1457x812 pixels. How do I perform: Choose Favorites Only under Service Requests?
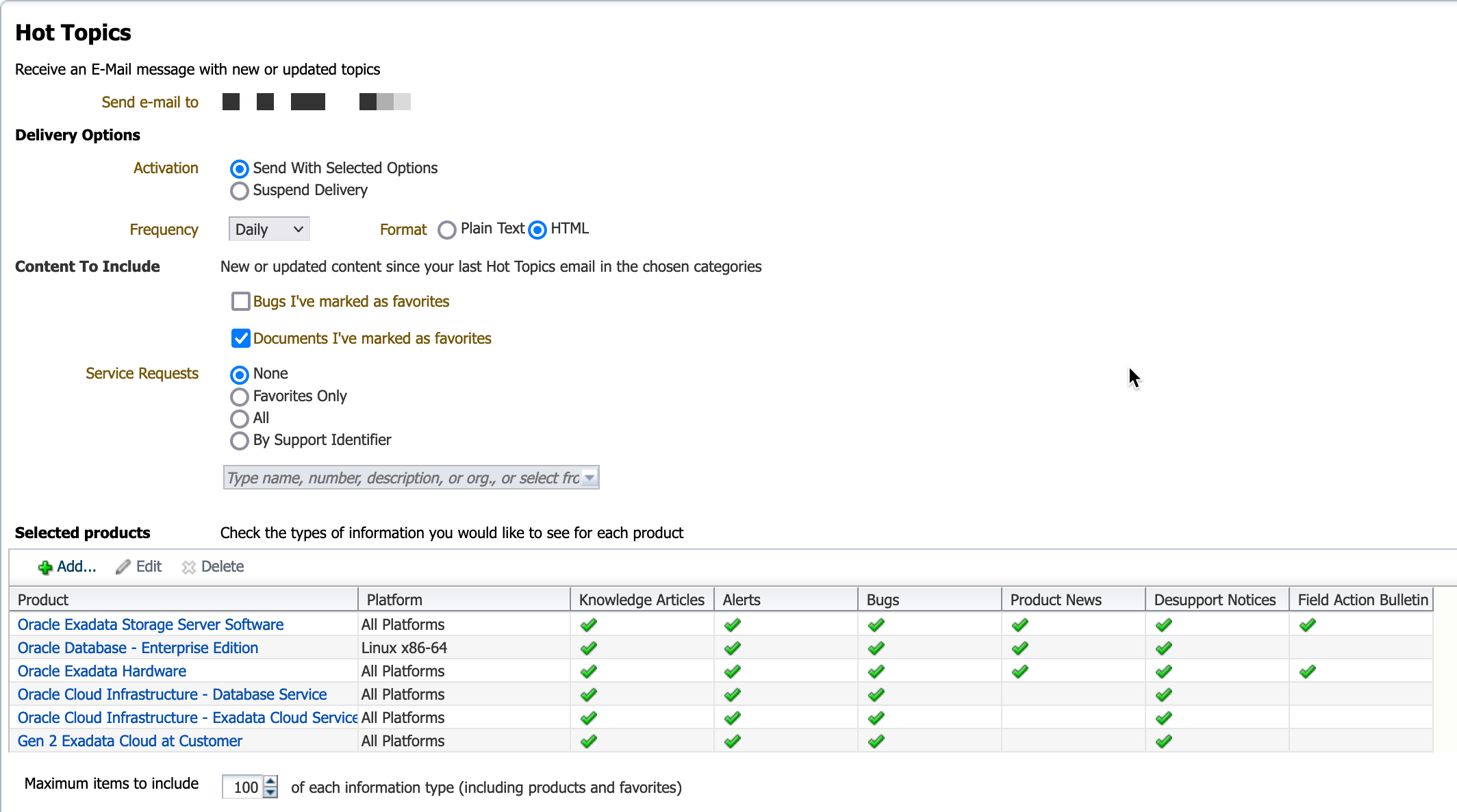pos(239,396)
